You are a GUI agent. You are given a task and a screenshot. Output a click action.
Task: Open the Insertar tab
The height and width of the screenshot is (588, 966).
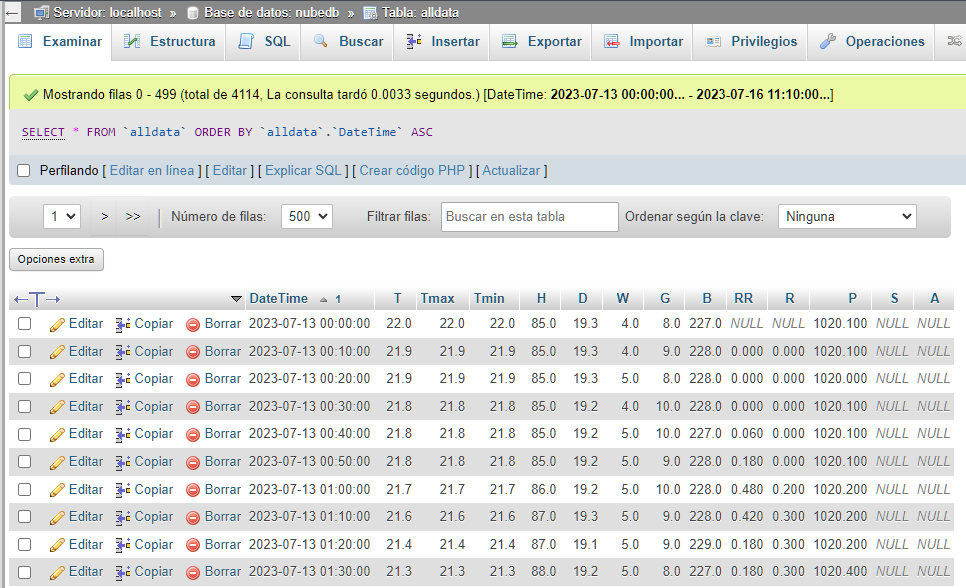[442, 41]
